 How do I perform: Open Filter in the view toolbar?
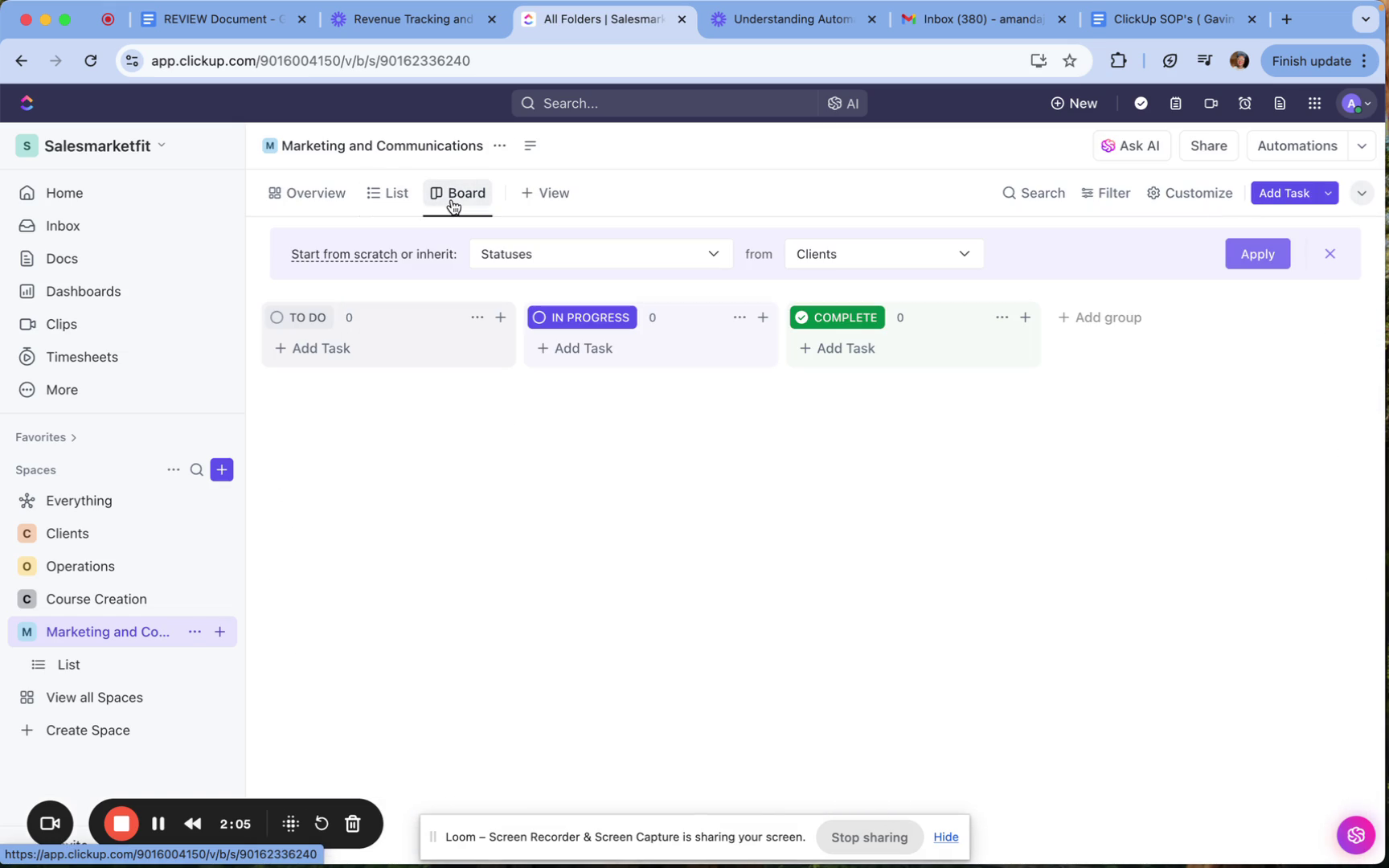[1106, 193]
